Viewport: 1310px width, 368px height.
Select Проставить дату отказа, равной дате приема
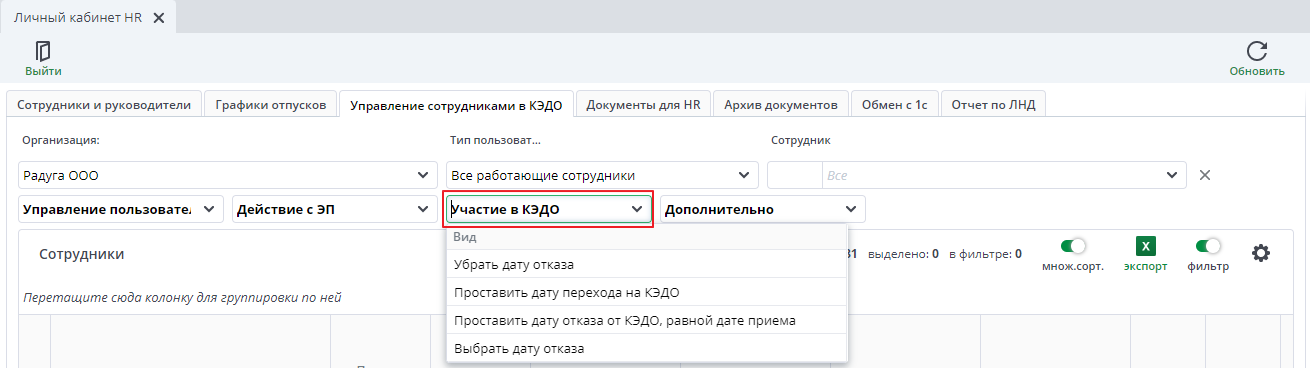647,320
